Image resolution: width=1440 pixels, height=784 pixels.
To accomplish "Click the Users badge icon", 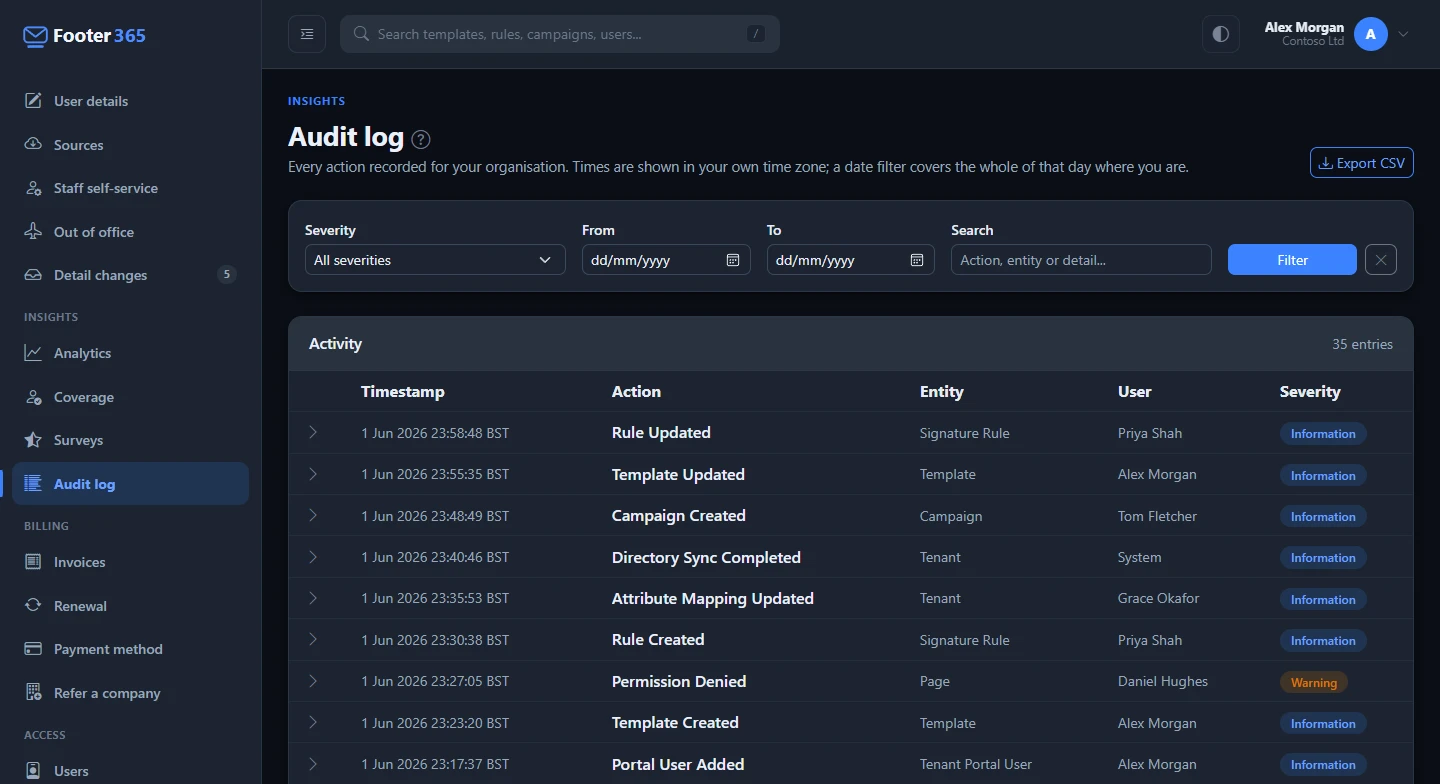I will point(33,771).
